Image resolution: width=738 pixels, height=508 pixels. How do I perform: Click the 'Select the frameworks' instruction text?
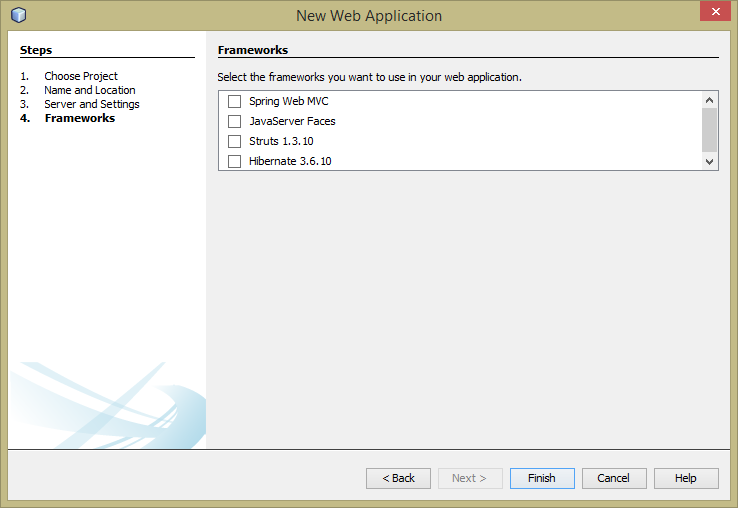point(369,77)
